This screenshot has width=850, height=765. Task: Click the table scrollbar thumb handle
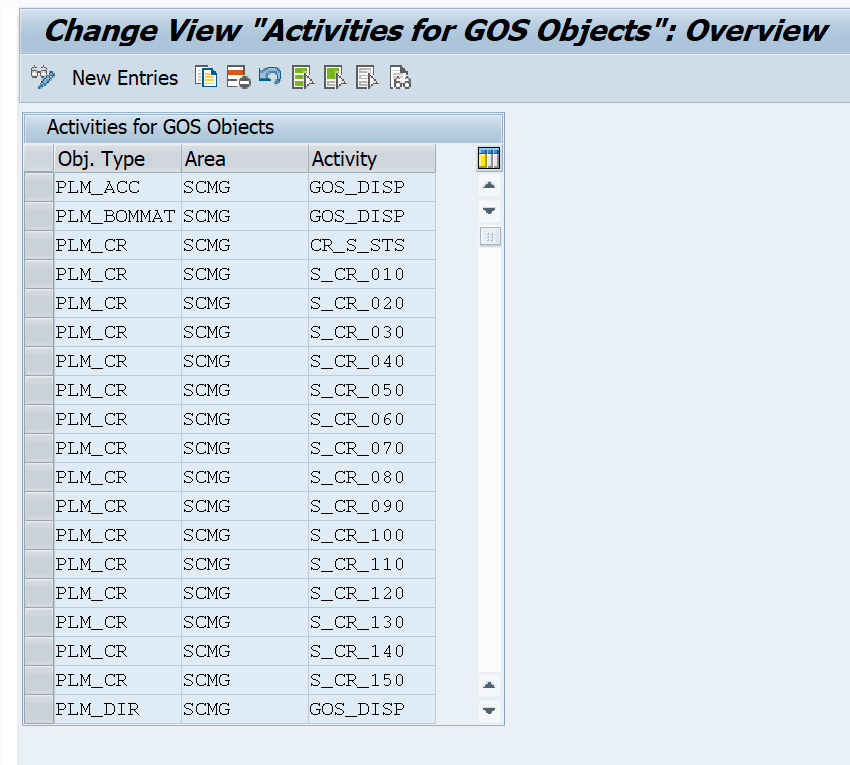(490, 237)
